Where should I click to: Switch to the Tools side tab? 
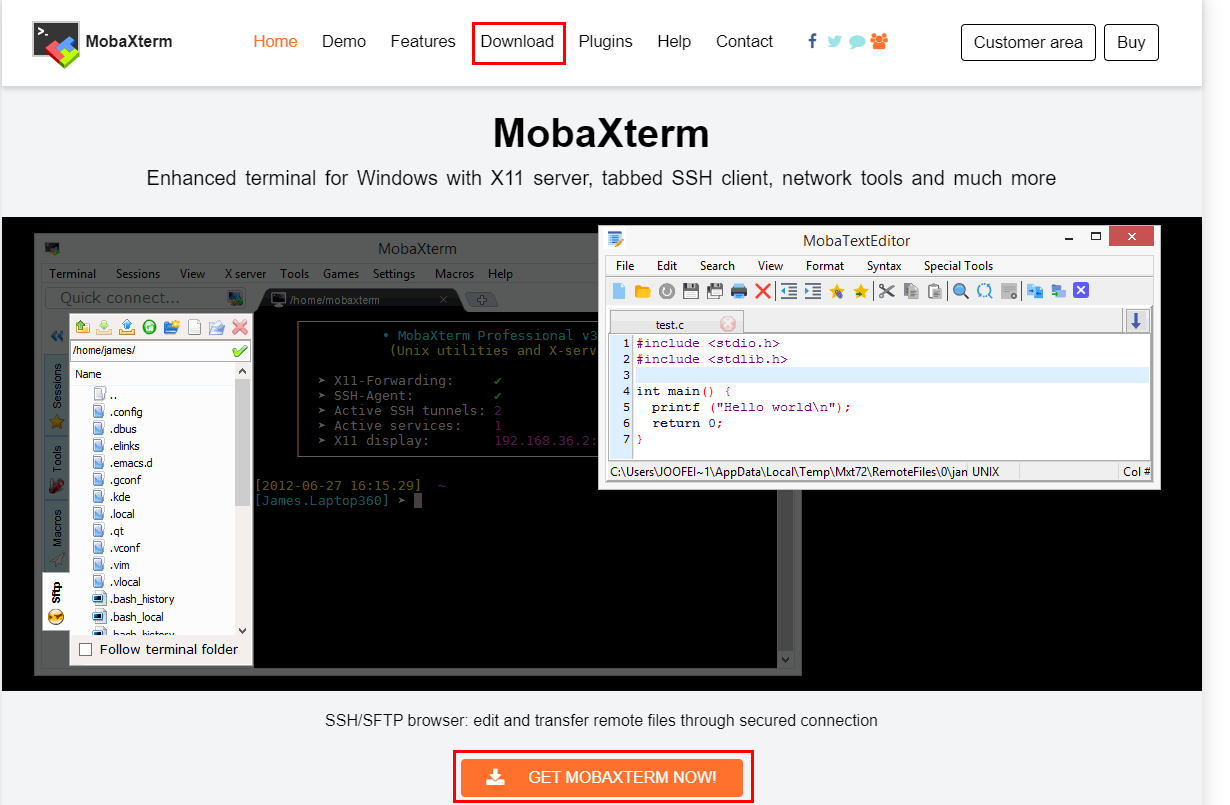(x=56, y=466)
